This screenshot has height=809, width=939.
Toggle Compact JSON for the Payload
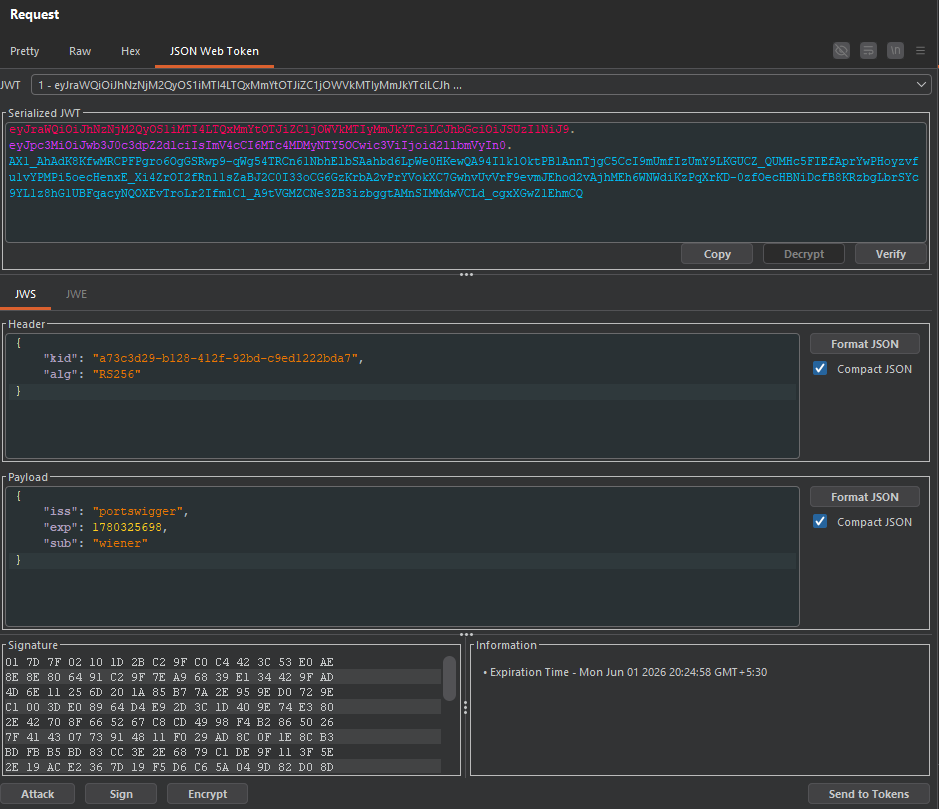pyautogui.click(x=820, y=522)
